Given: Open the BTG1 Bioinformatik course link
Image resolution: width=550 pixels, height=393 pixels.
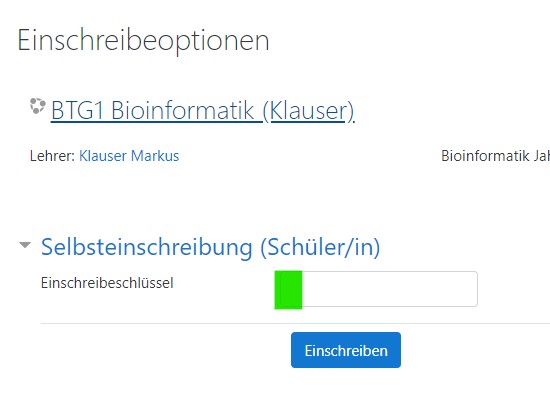Looking at the screenshot, I should point(203,111).
